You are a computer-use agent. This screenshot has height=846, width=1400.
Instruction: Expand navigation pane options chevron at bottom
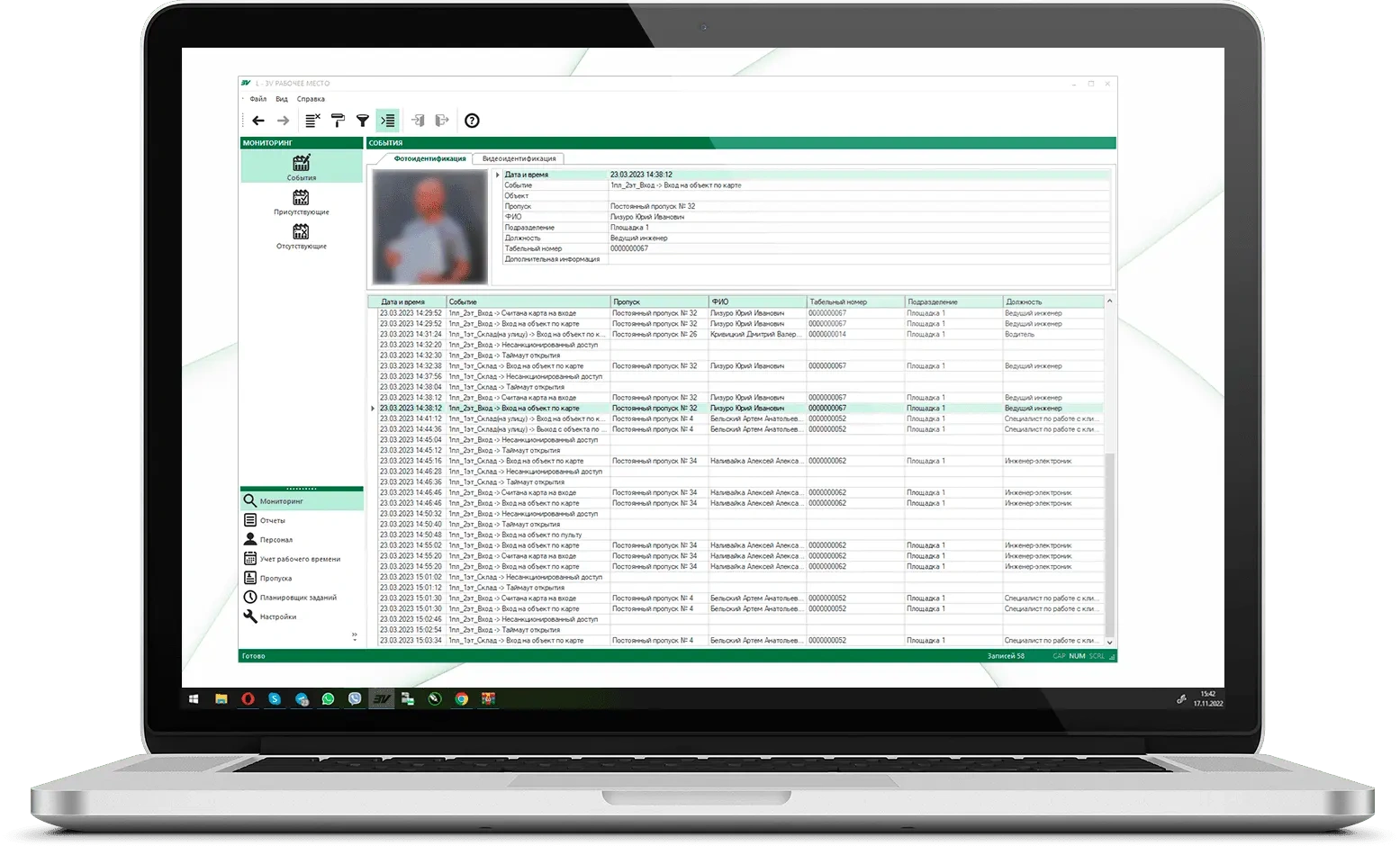[354, 636]
